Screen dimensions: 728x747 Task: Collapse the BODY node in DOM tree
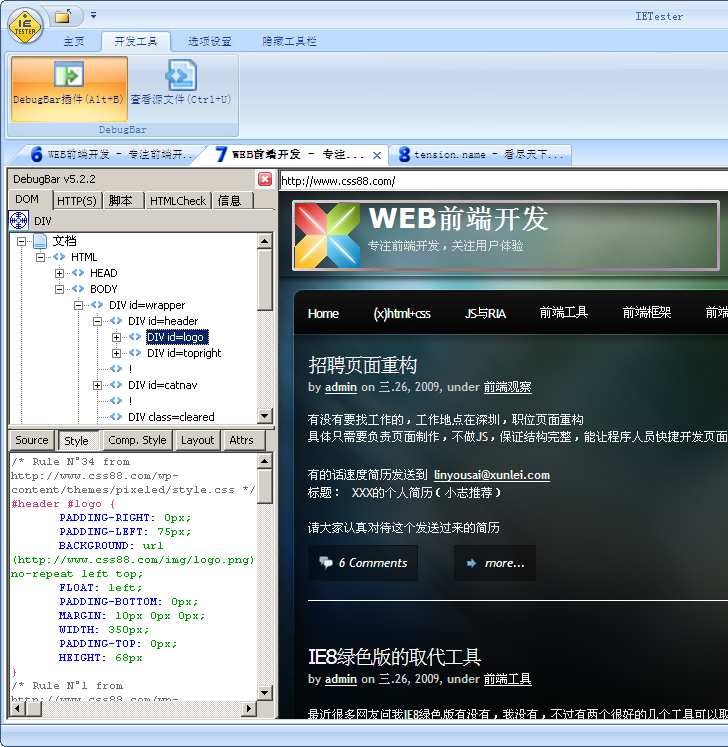(x=60, y=289)
